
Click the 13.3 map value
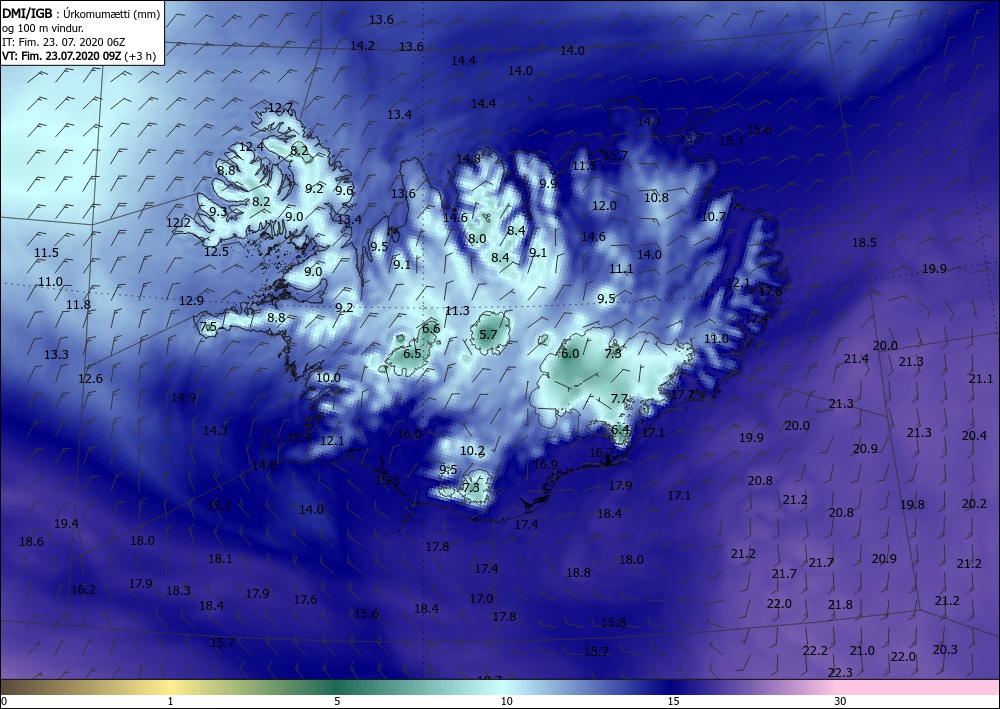pos(56,354)
